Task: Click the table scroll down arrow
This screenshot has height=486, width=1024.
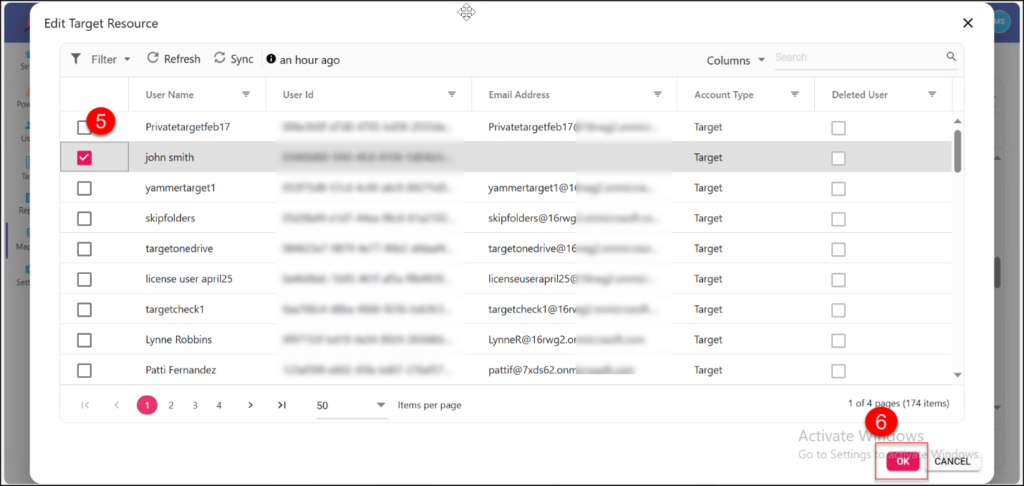Action: [957, 375]
